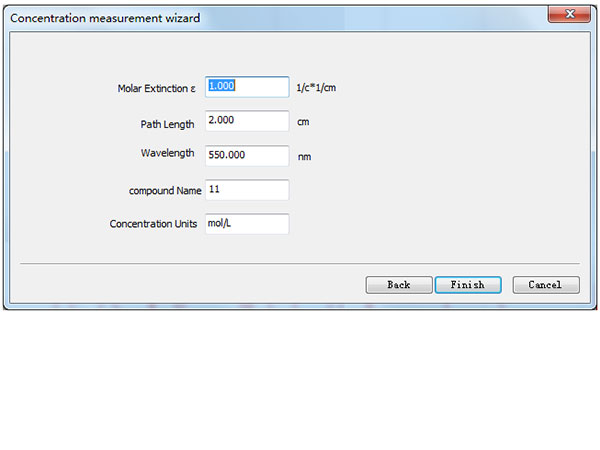Click the horizontal separator above the buttons
This screenshot has width=600, height=450.
(300, 264)
